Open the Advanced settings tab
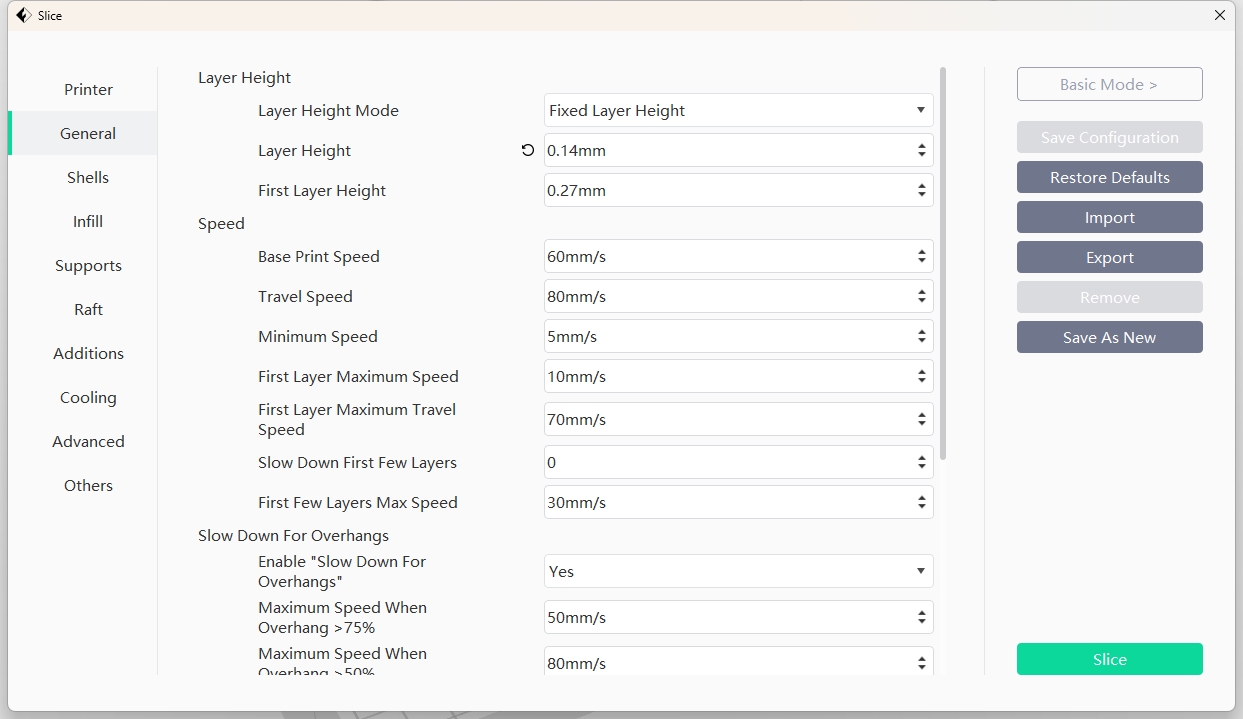Viewport: 1243px width, 719px height. (88, 442)
